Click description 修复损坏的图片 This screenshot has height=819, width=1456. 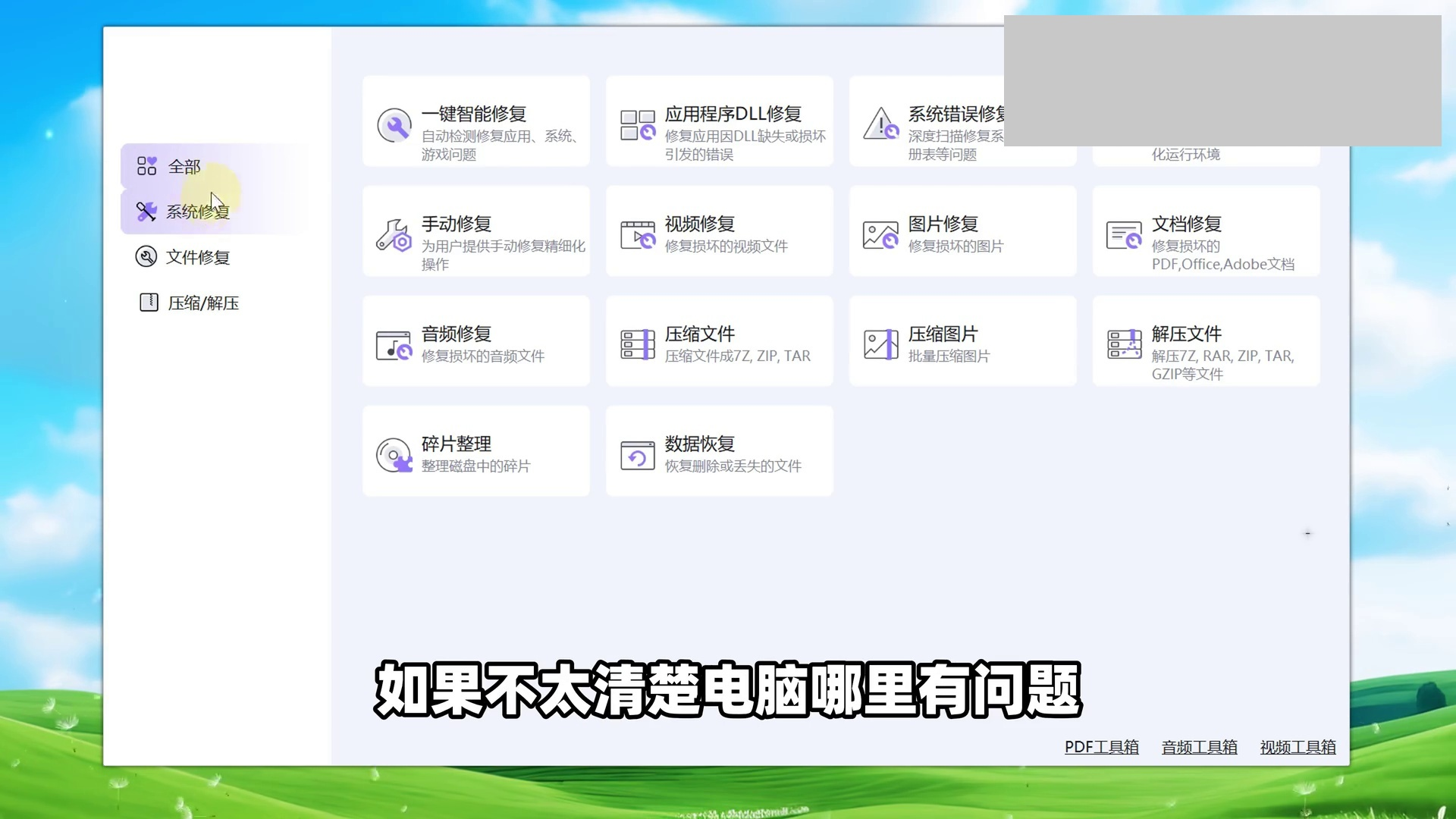click(955, 246)
